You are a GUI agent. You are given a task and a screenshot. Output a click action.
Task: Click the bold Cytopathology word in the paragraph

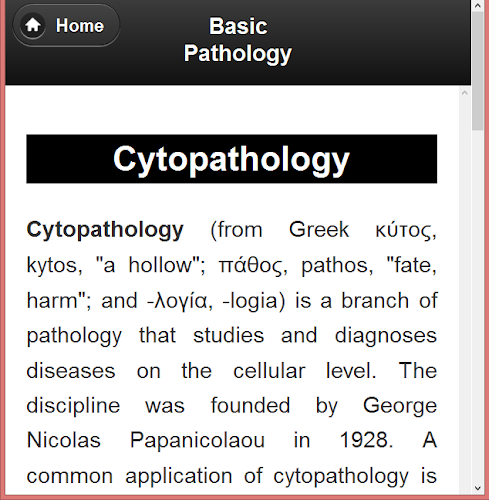105,230
